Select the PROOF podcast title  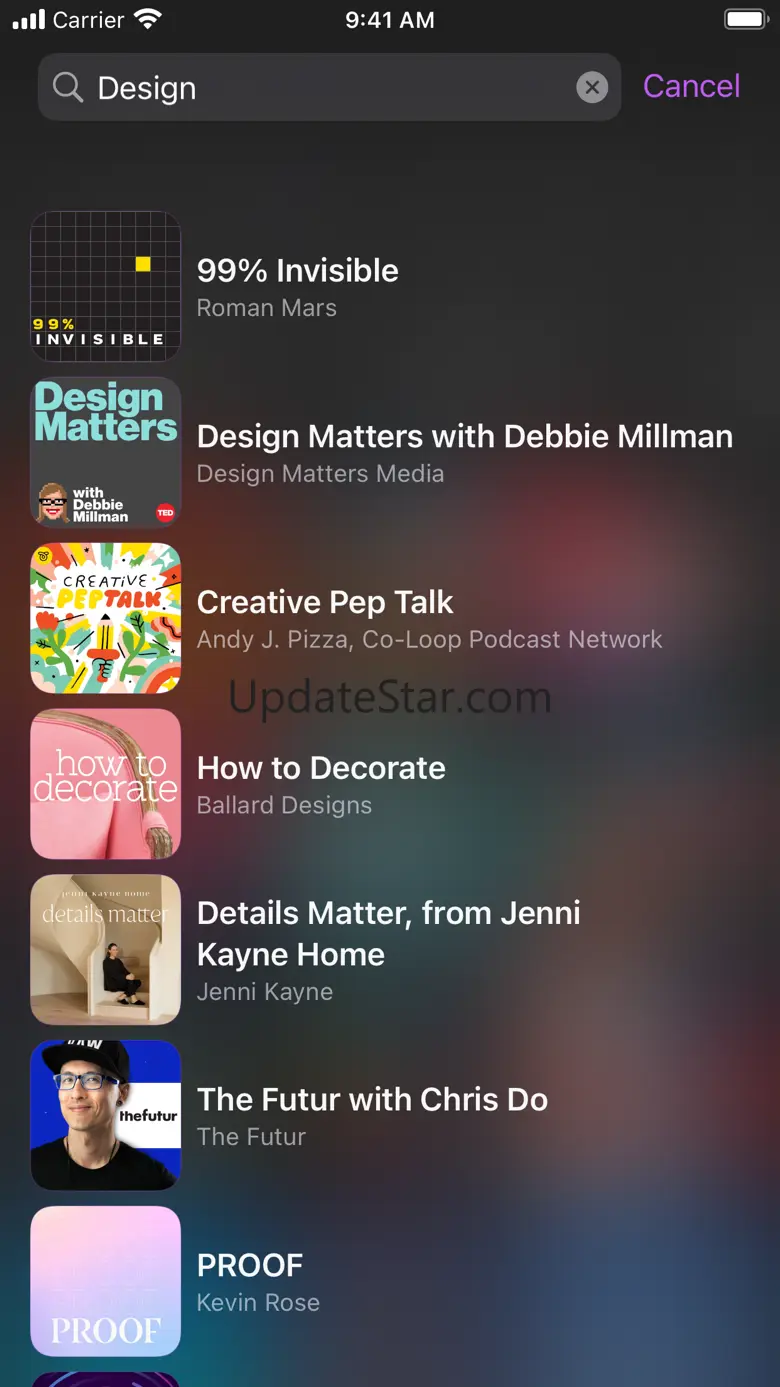(250, 1265)
